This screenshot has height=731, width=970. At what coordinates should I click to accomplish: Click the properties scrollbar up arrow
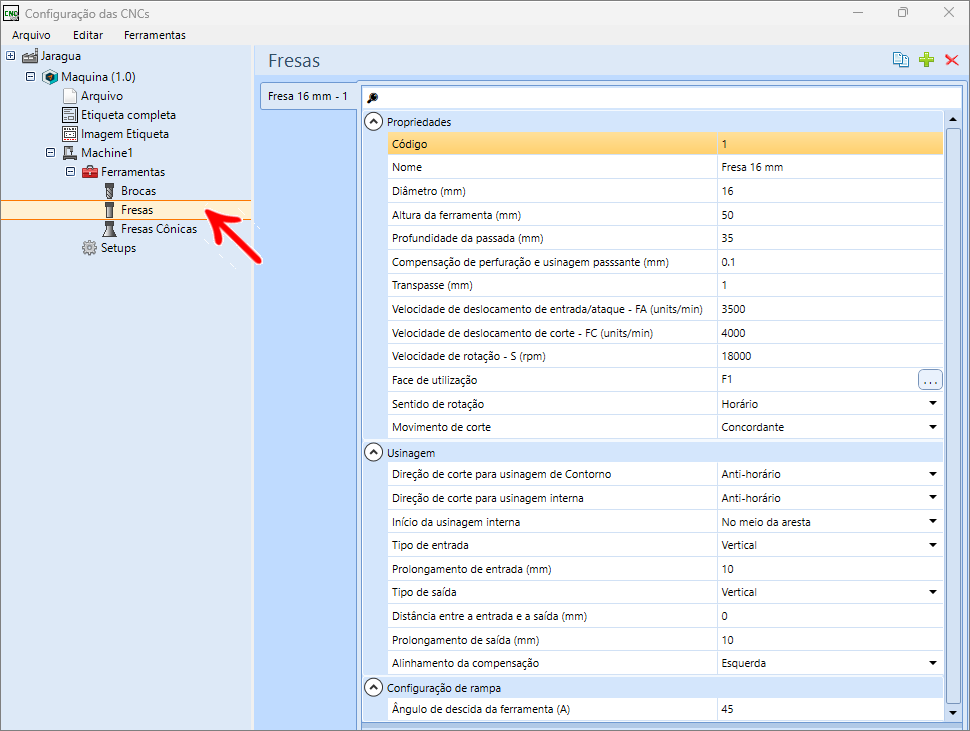953,119
